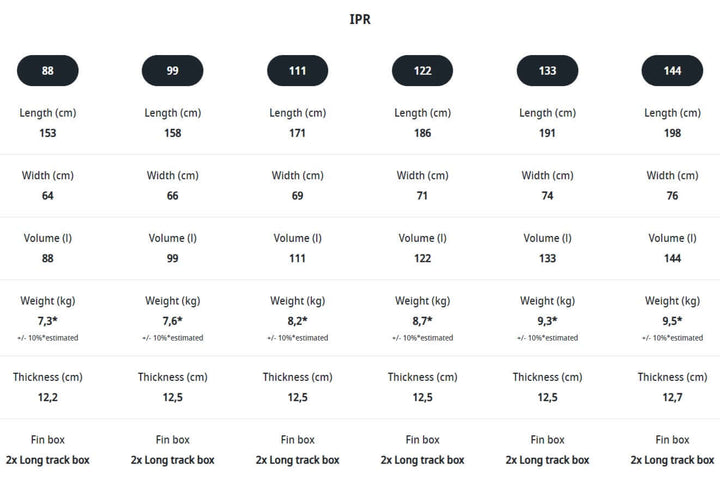Viewport: 720px width, 480px height.
Task: Click the width value 66
Action: pos(172,196)
